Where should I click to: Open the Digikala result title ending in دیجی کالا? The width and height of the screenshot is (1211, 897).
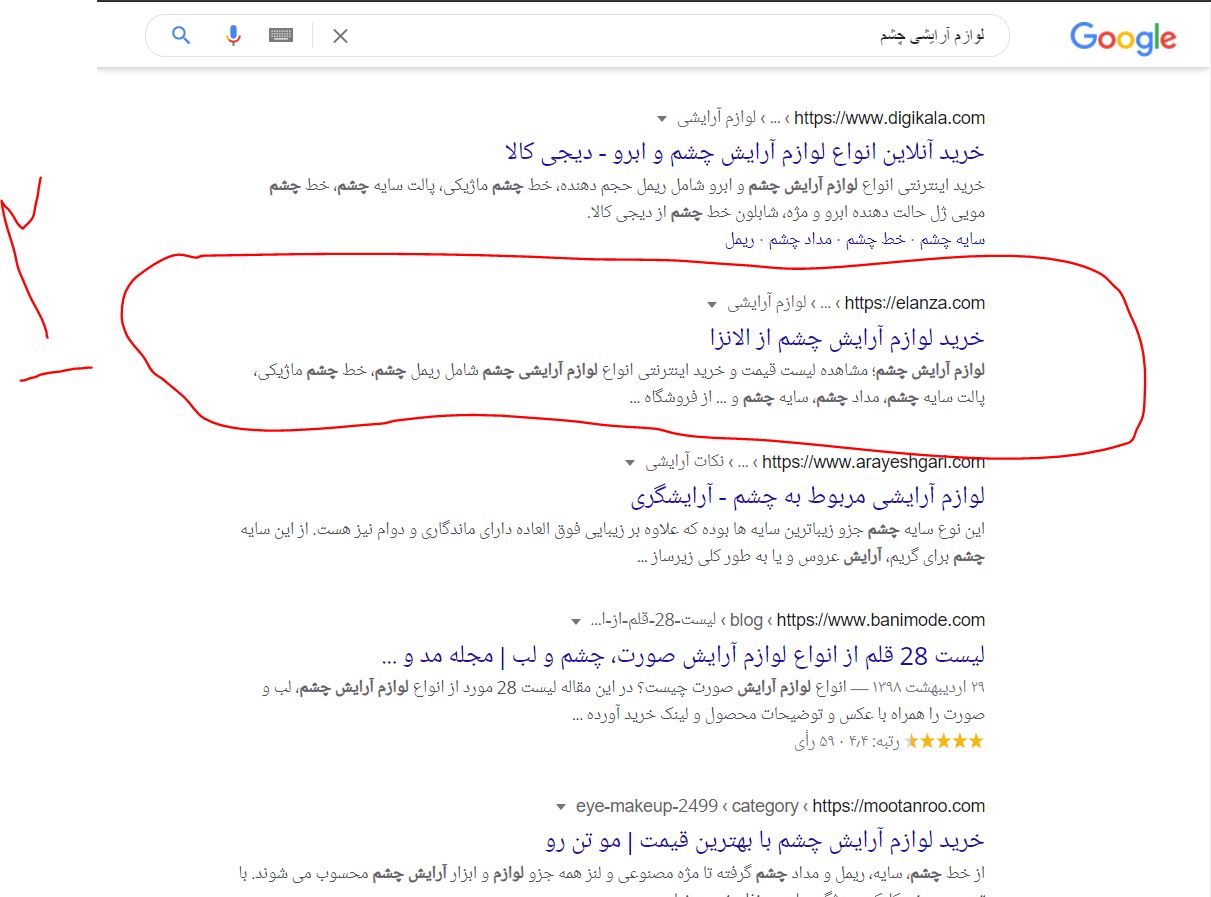[x=745, y=152]
